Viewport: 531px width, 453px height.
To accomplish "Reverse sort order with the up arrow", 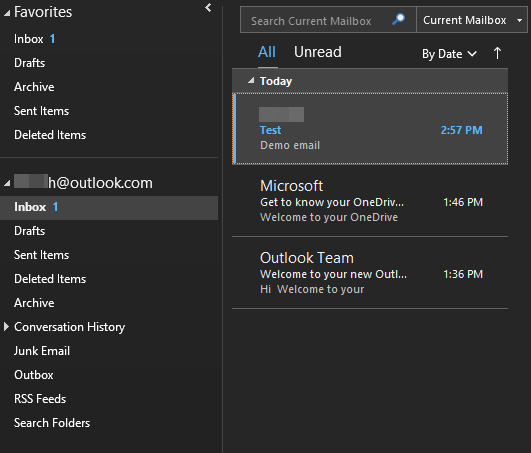I will [497, 53].
